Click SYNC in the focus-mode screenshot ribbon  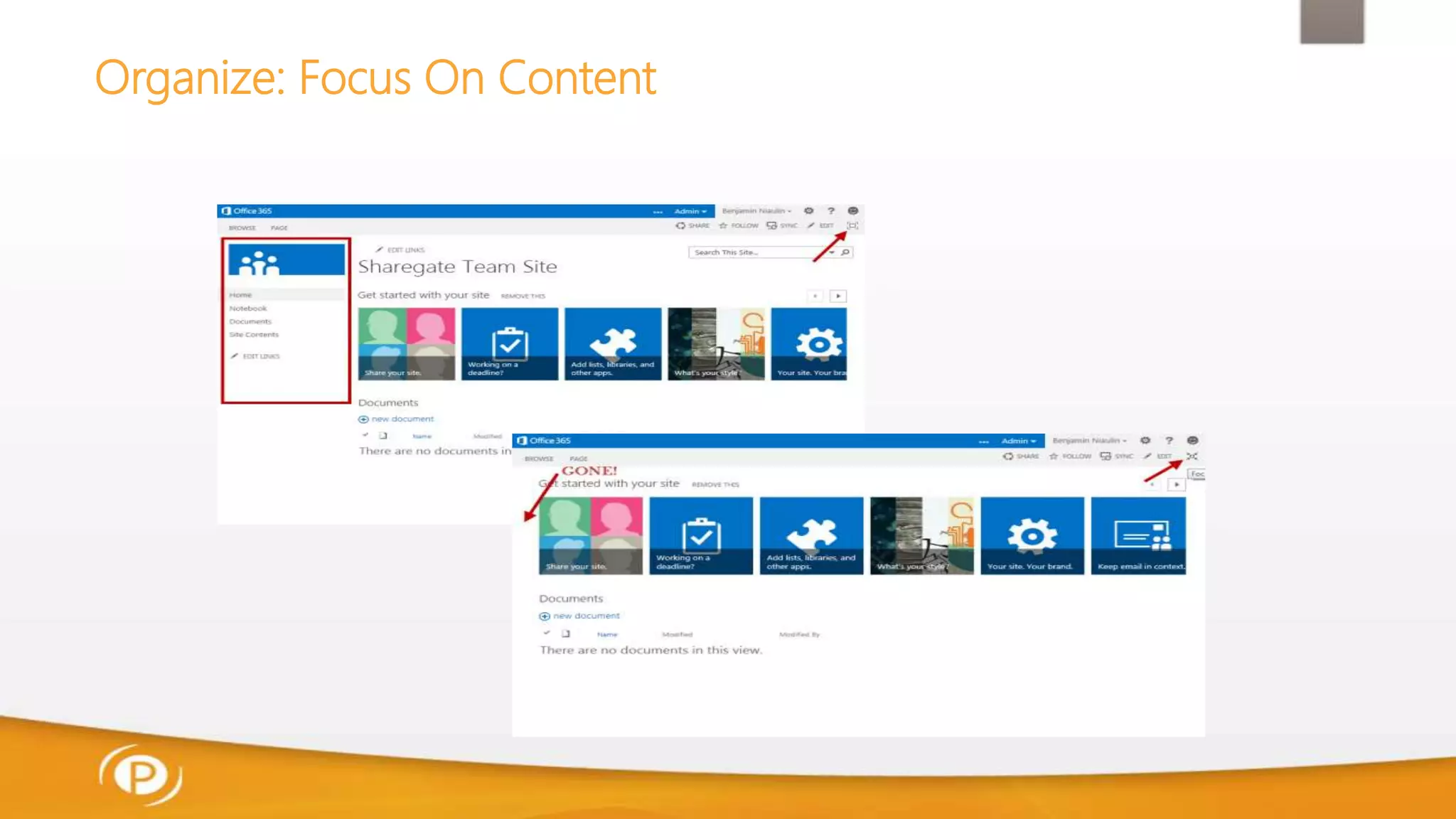pyautogui.click(x=1117, y=456)
